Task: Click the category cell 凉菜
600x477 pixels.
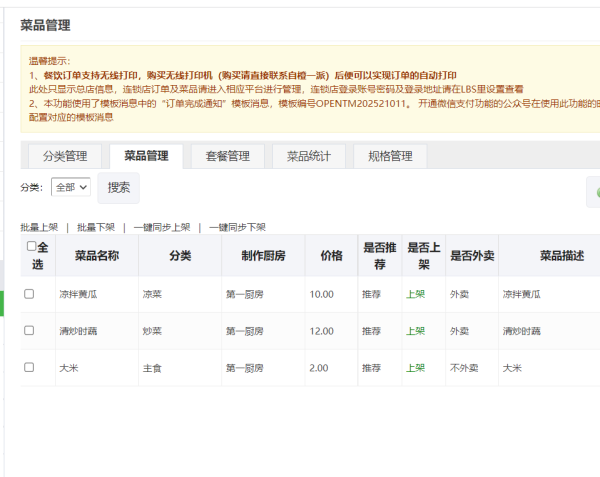Action: 152,294
